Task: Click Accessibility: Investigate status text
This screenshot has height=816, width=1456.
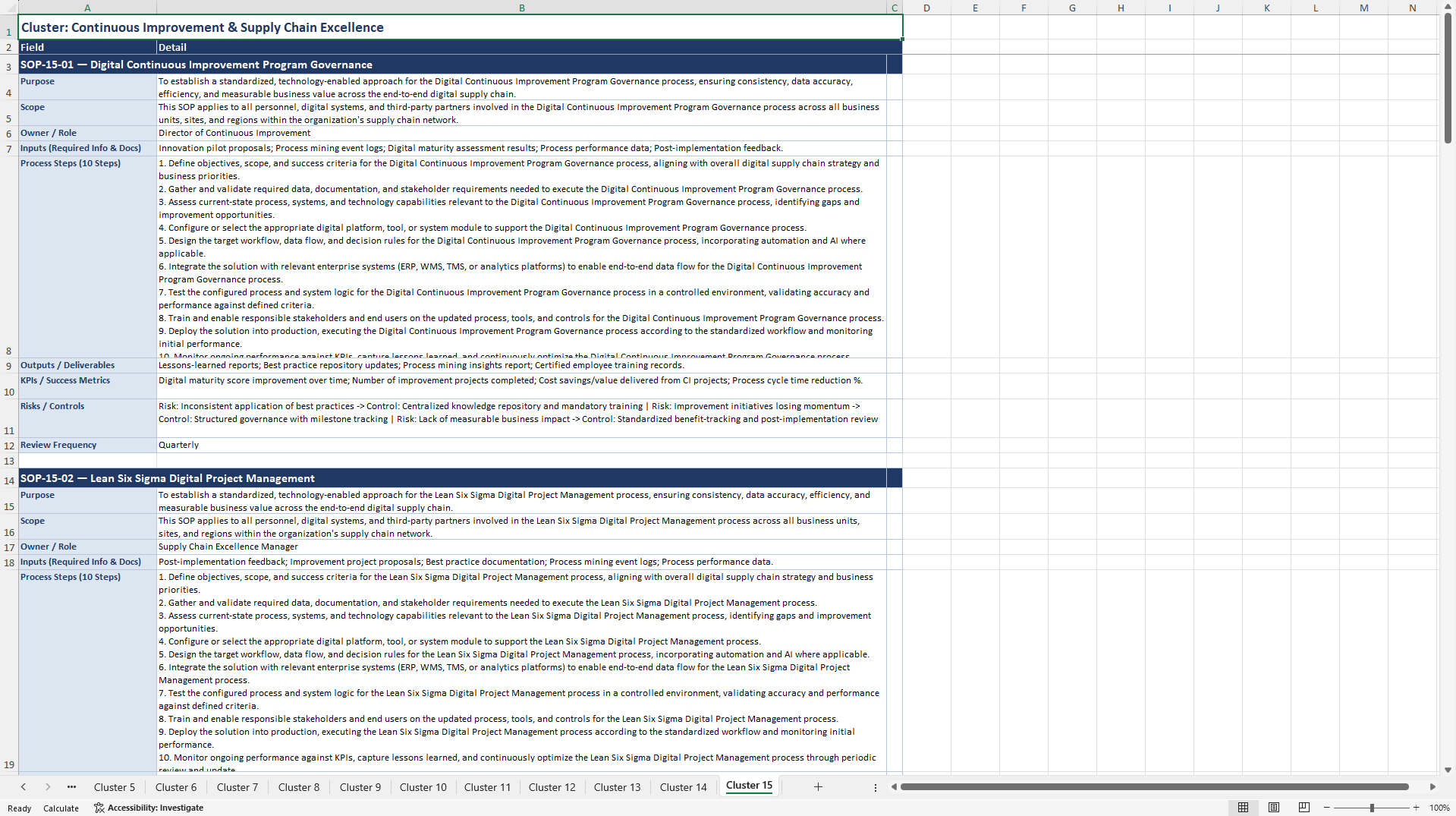Action: coord(156,808)
